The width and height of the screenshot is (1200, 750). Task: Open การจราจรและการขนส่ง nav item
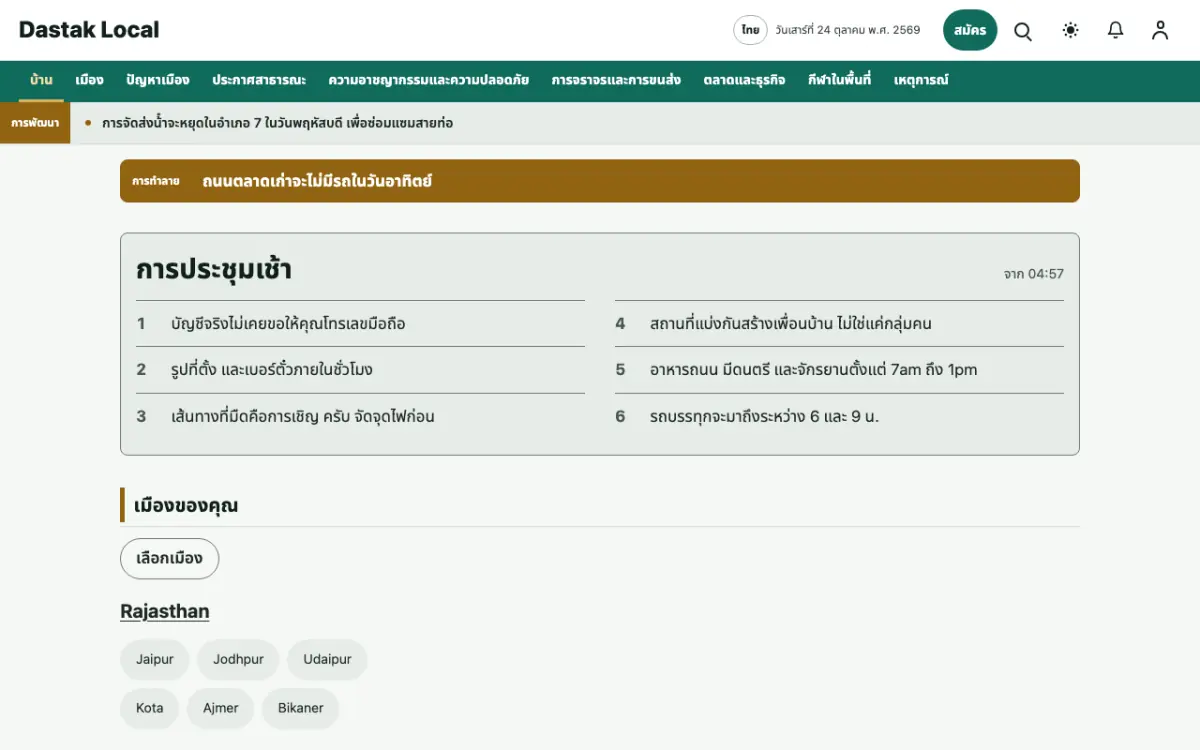pyautogui.click(x=616, y=80)
